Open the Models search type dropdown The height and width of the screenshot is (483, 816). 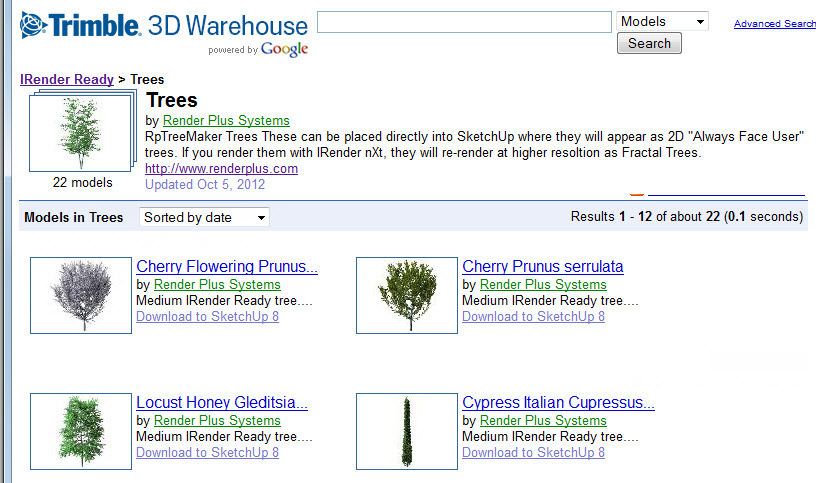point(662,21)
